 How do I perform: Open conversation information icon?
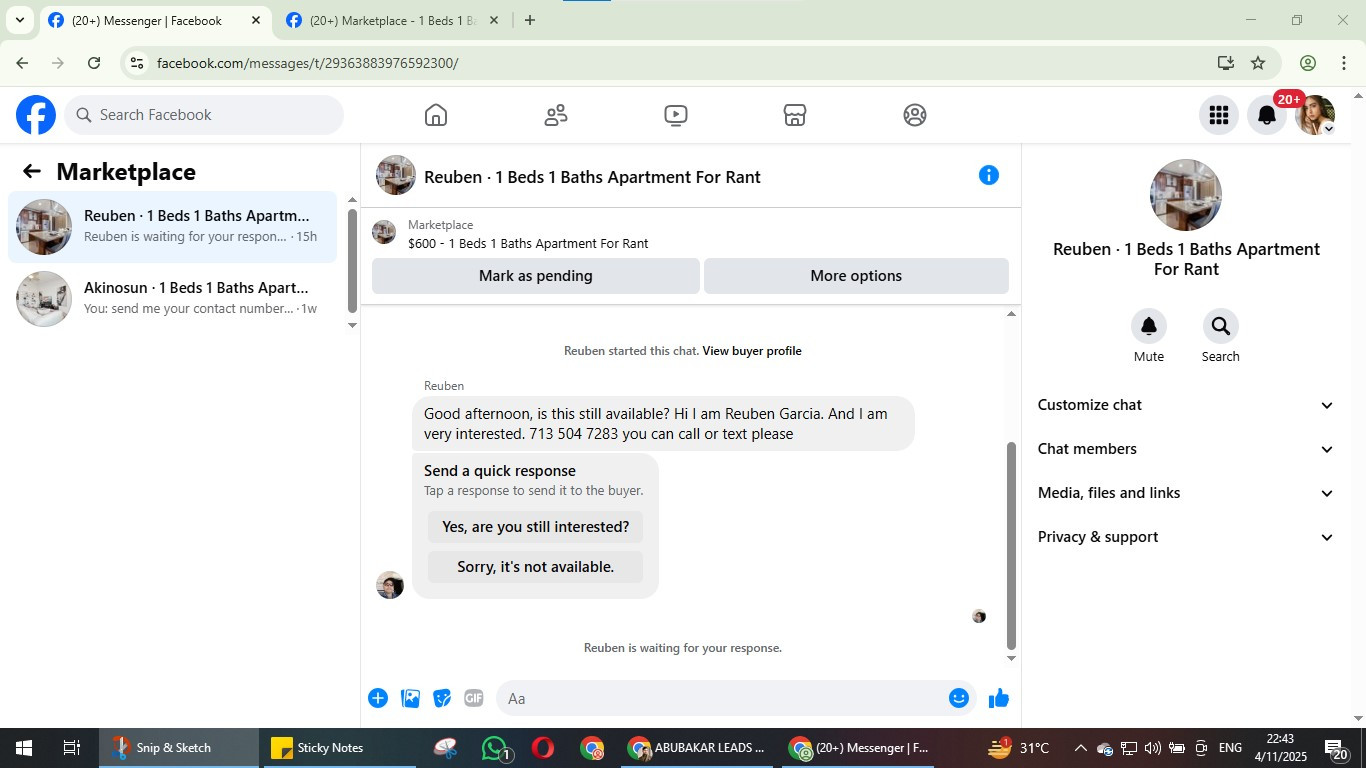(x=988, y=175)
